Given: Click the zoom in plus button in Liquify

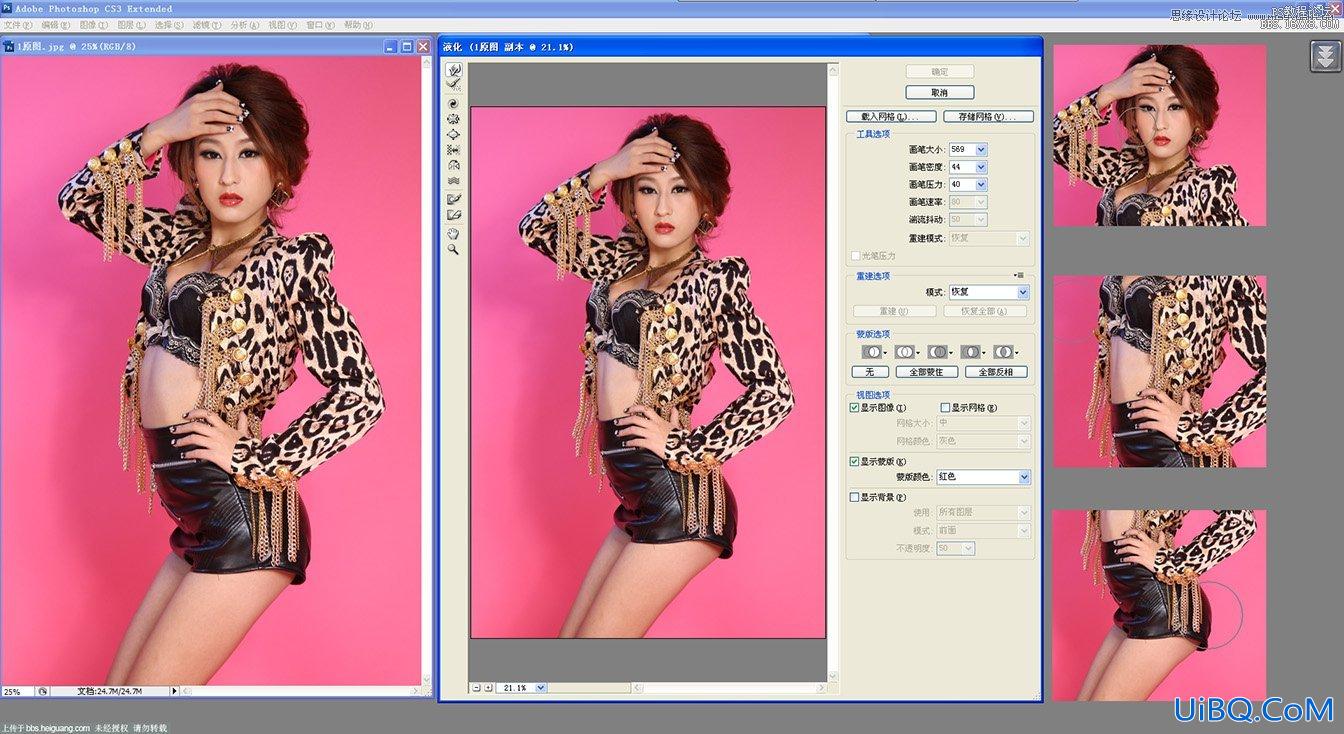Looking at the screenshot, I should point(487,687).
